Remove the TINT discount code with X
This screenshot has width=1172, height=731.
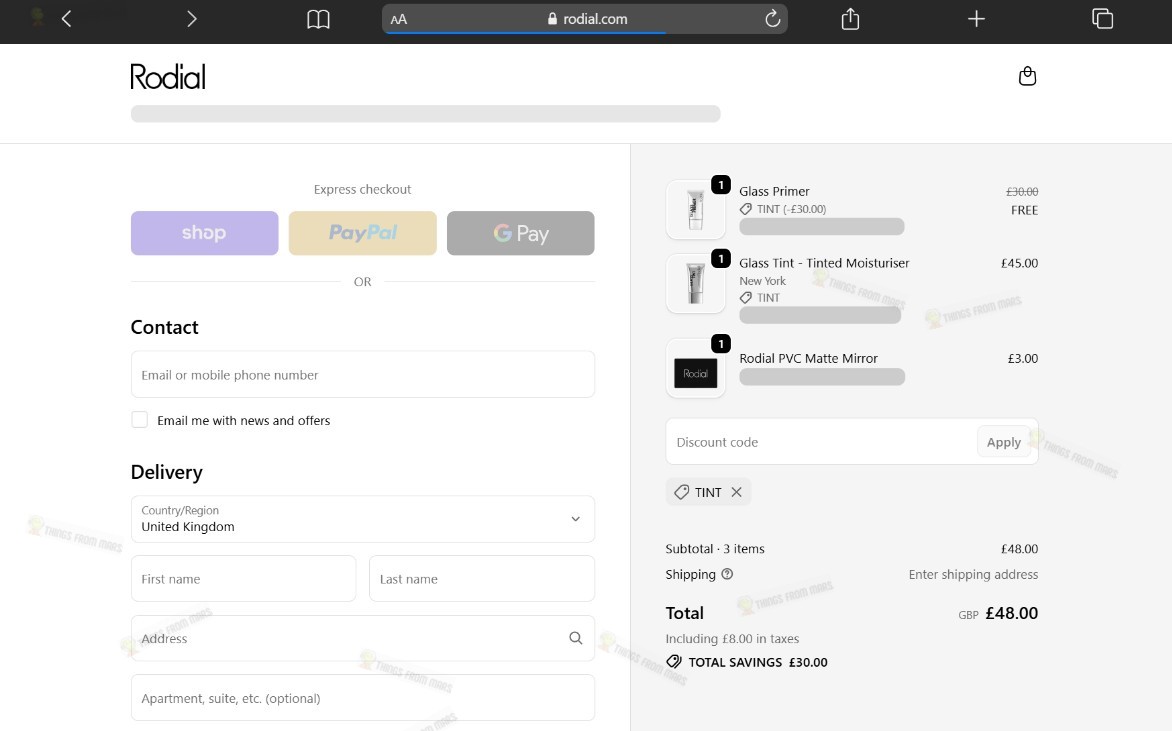pyautogui.click(x=736, y=492)
